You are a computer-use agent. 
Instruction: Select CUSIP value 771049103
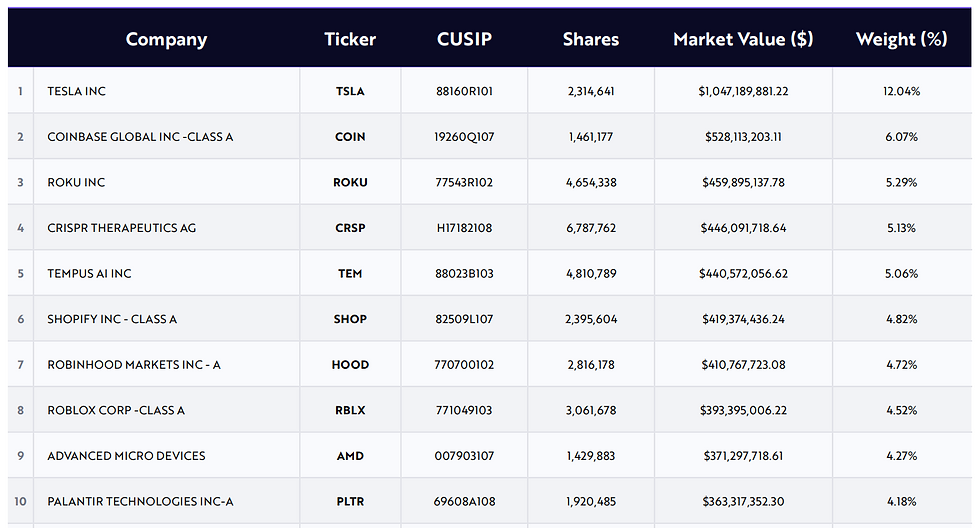point(464,411)
